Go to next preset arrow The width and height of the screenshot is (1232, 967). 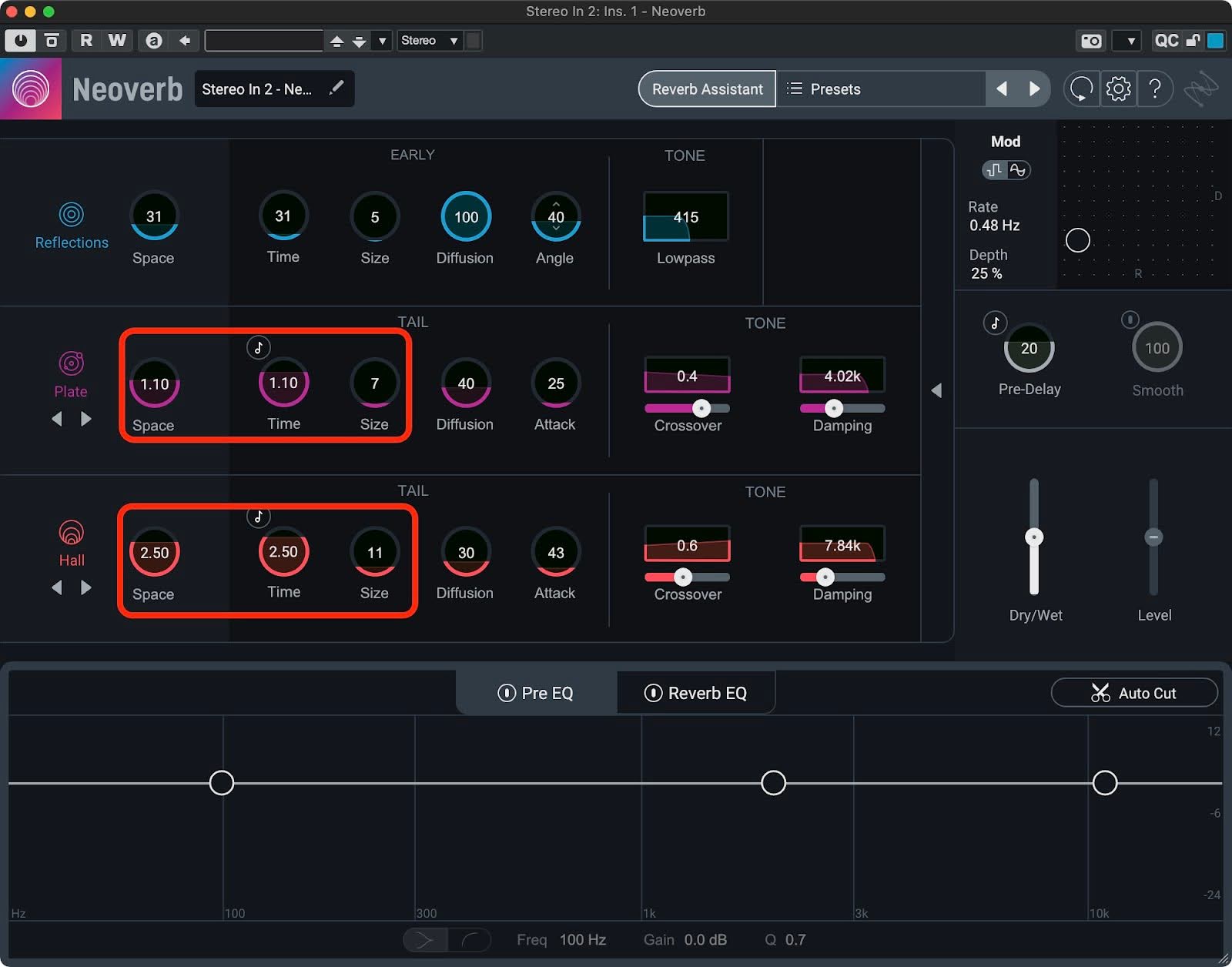click(1034, 89)
